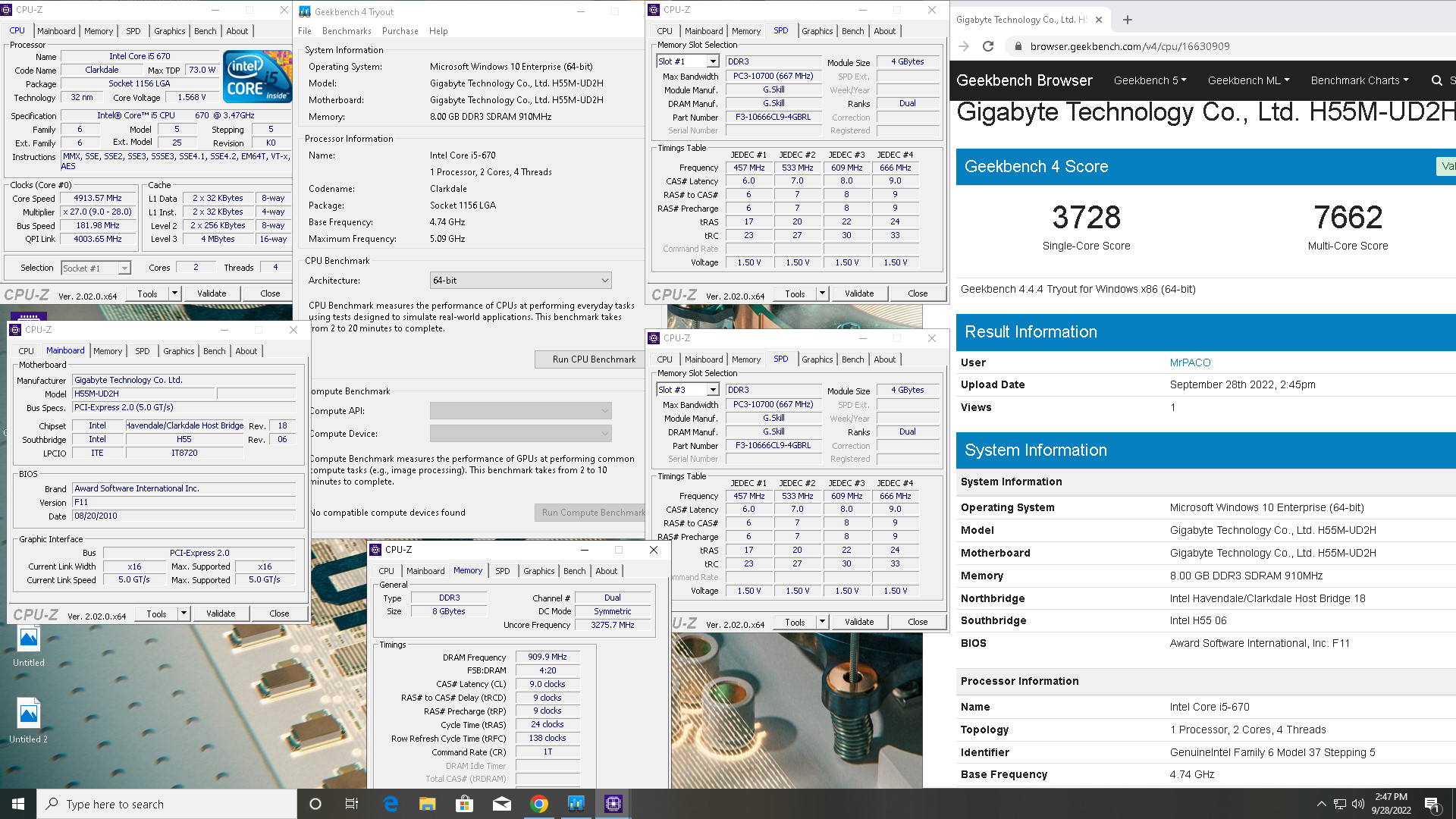Viewport: 1456px width, 819px height.
Task: Show hidden system tray icons
Action: click(1321, 804)
